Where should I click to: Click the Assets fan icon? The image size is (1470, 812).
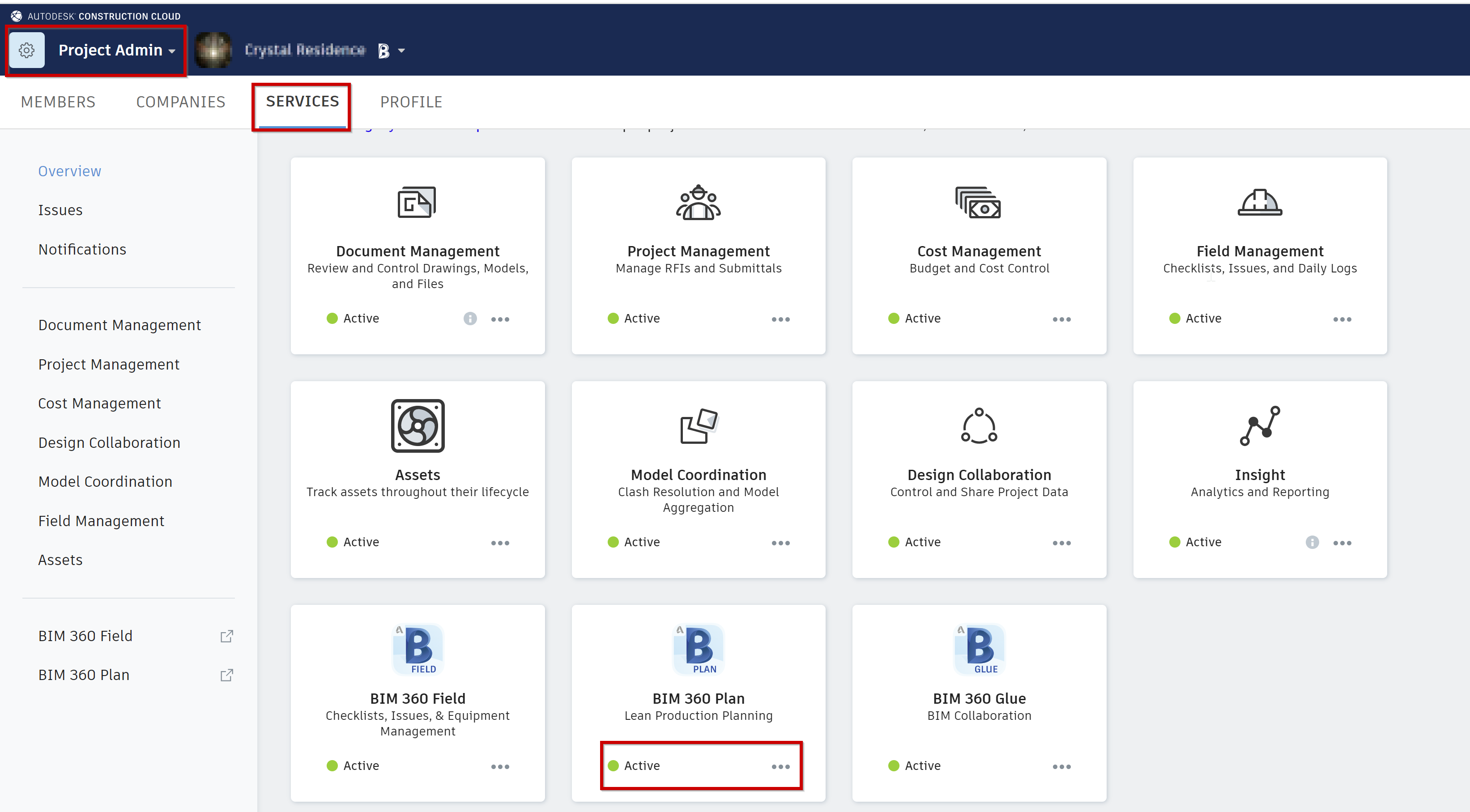(x=418, y=426)
